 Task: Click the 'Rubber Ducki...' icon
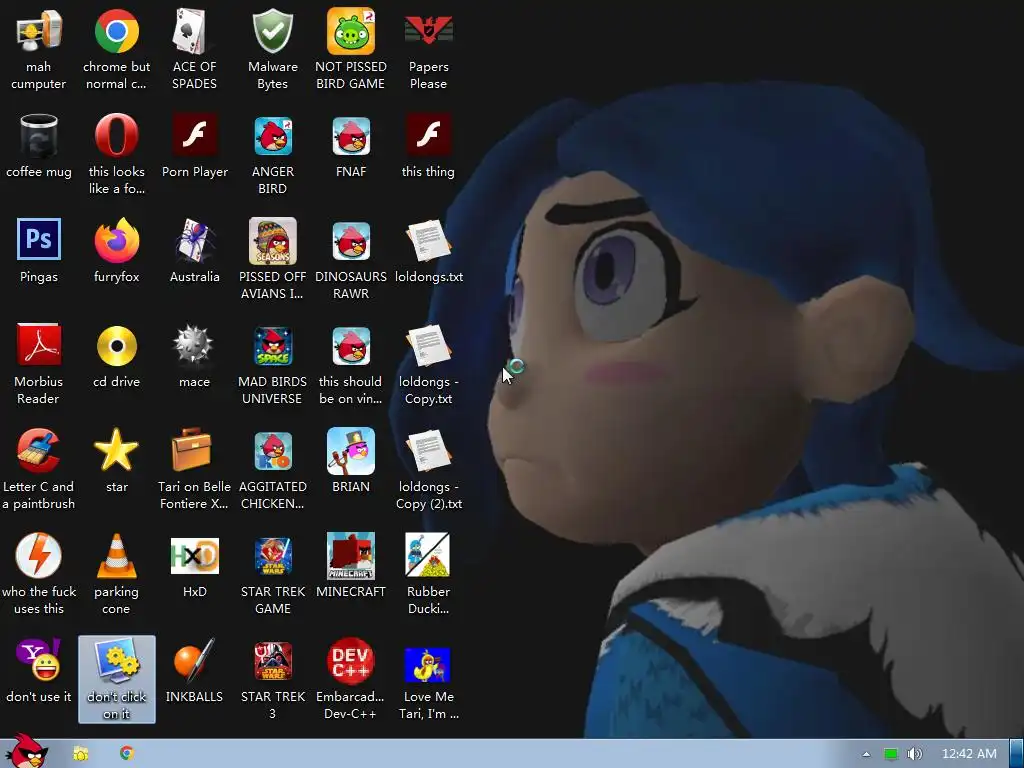click(x=428, y=554)
